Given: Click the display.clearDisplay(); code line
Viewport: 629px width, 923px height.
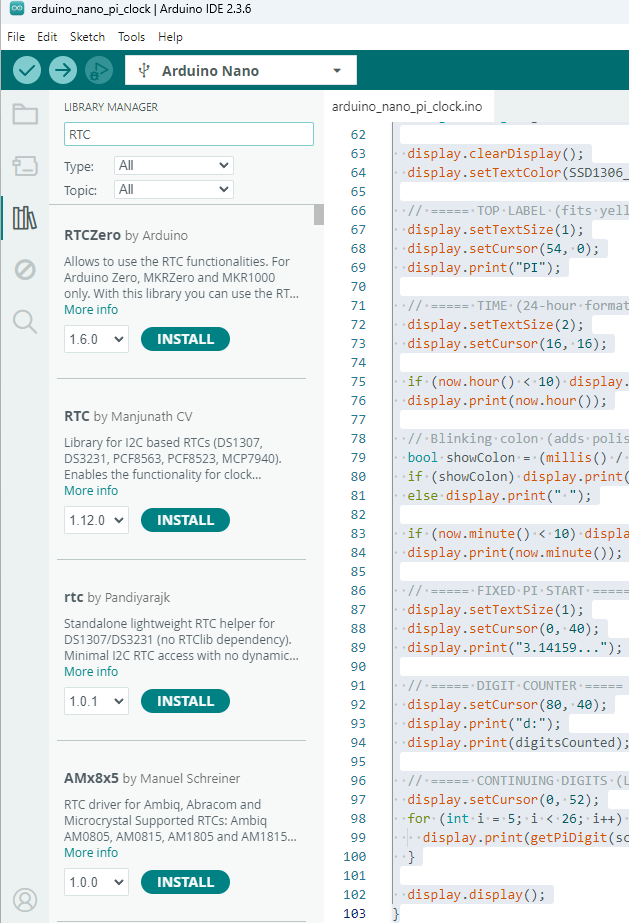Looking at the screenshot, I should click(495, 154).
